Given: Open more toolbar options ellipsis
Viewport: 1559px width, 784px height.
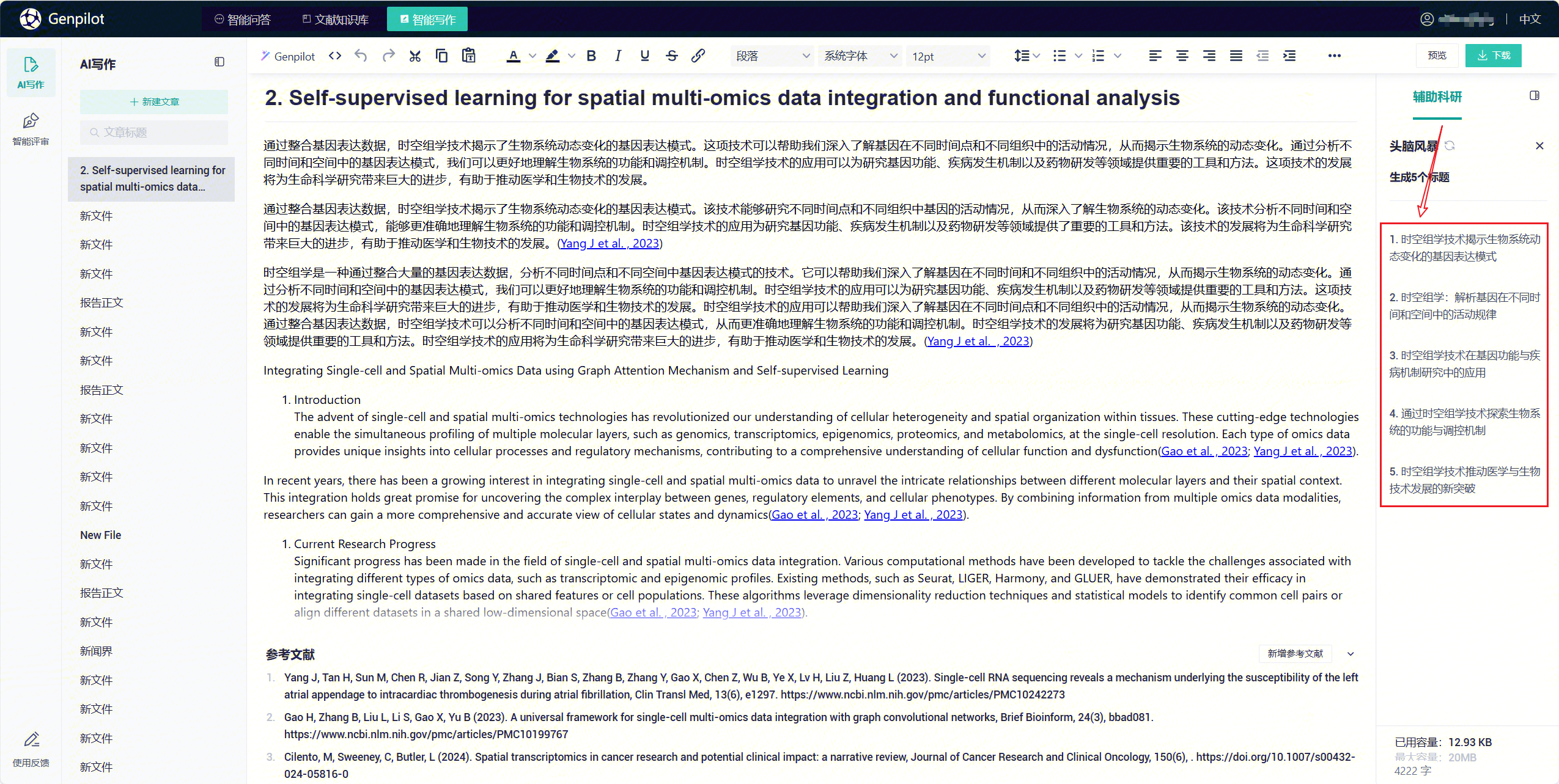Looking at the screenshot, I should [1335, 56].
